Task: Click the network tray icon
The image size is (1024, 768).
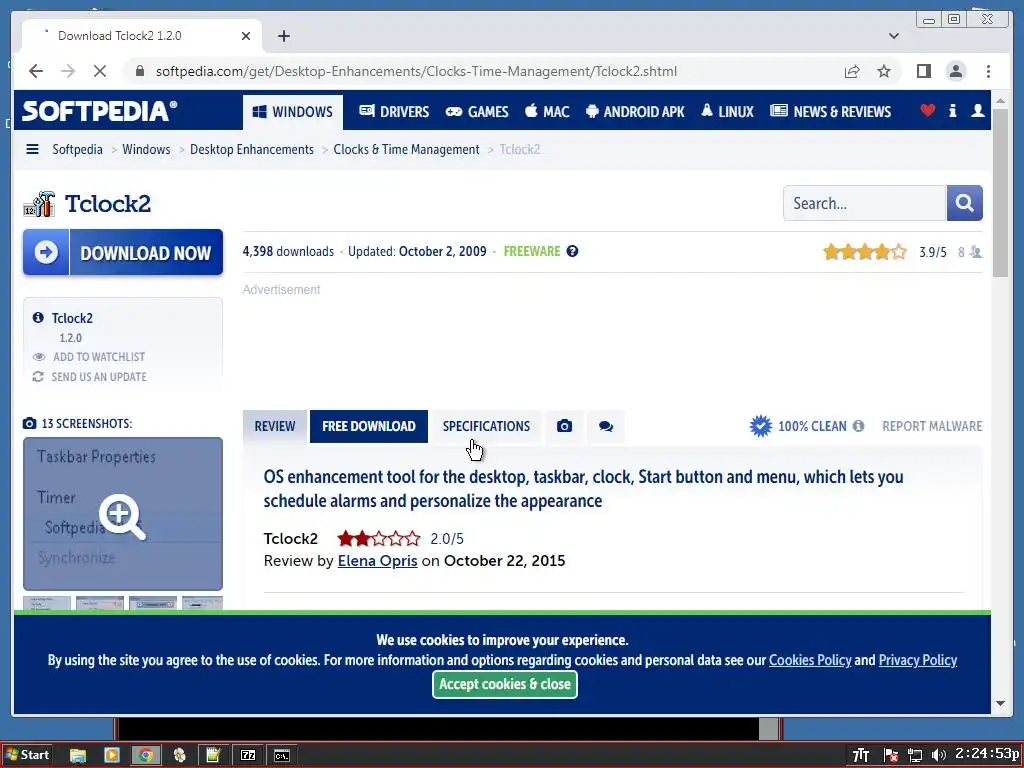Action: pyautogui.click(x=915, y=756)
